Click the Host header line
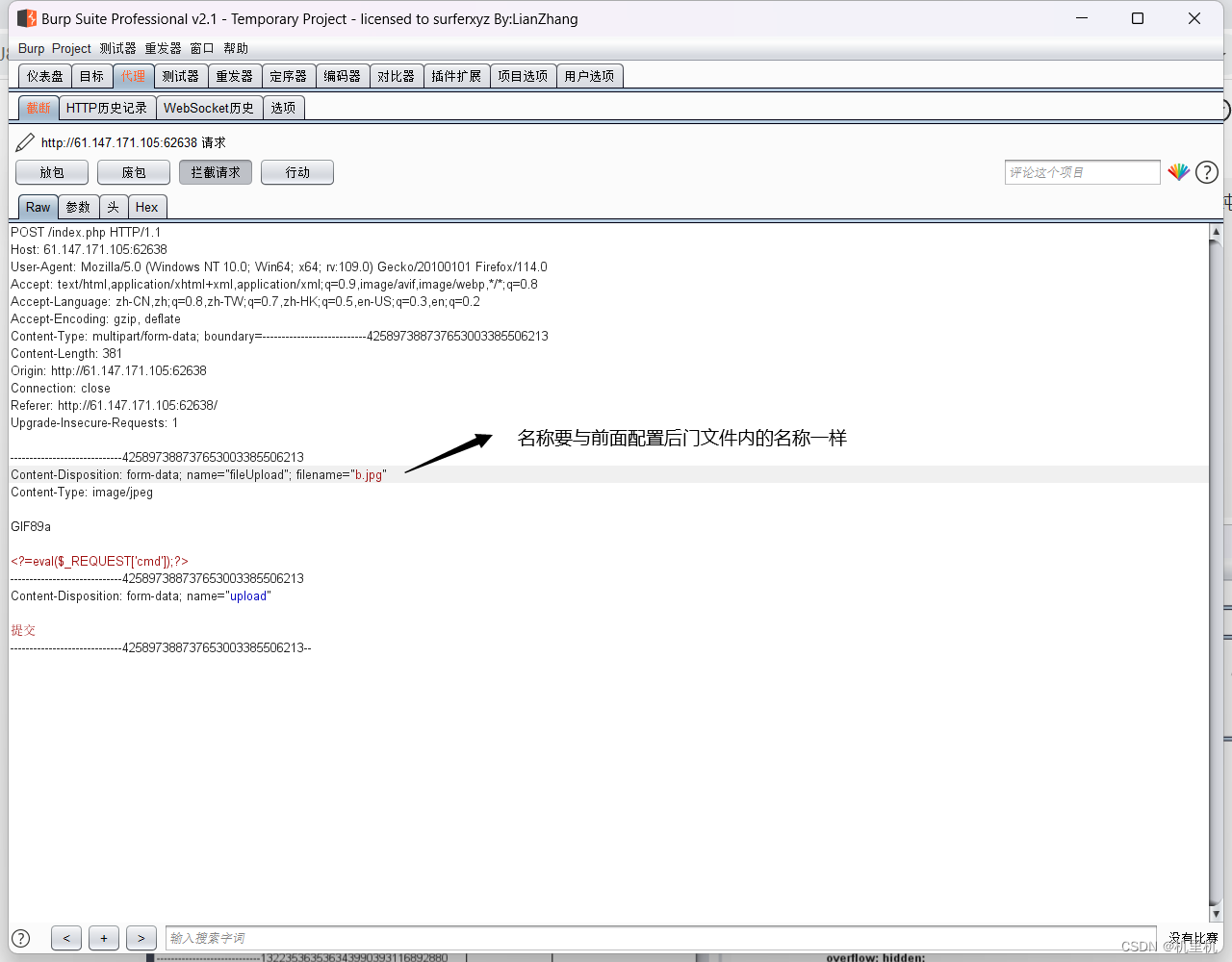 click(x=89, y=249)
